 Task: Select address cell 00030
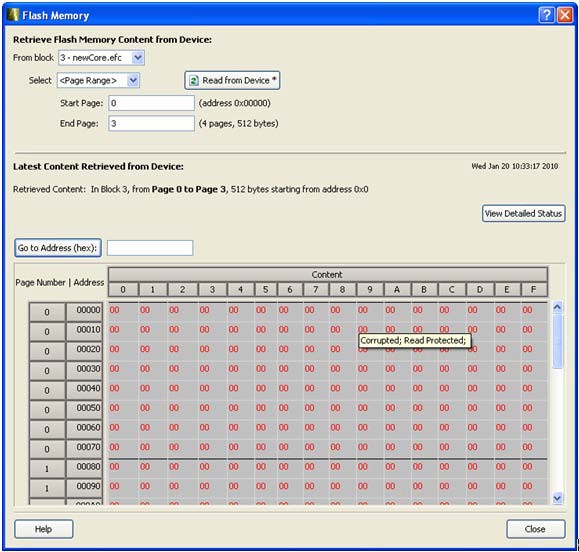pyautogui.click(x=84, y=370)
